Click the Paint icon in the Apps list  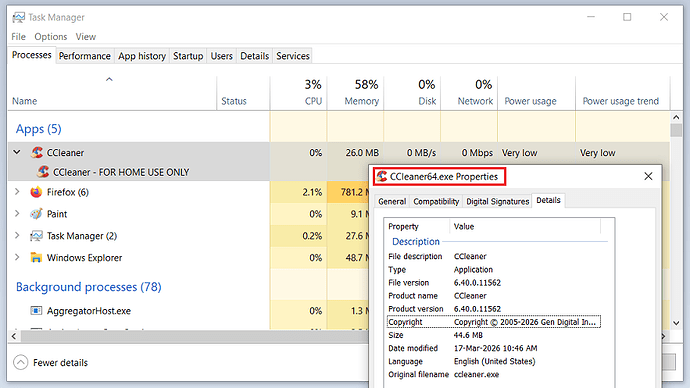[x=36, y=214]
